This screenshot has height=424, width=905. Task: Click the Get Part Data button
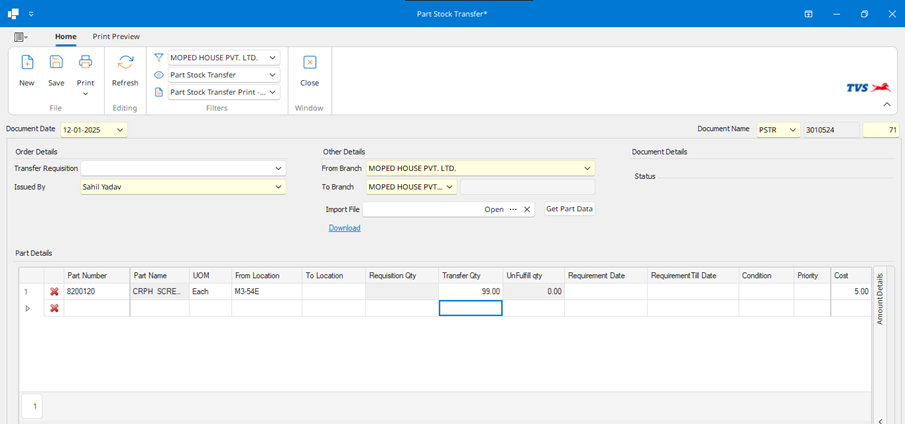pos(569,209)
